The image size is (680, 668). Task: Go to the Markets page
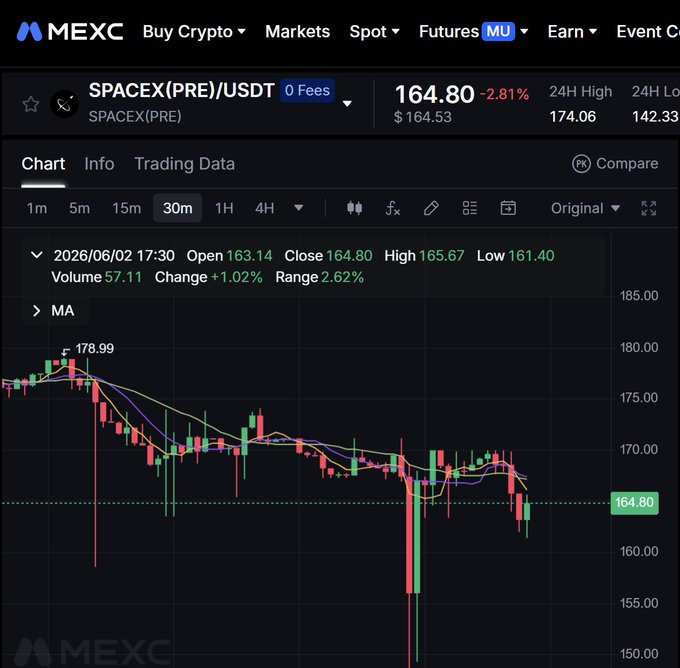point(298,32)
